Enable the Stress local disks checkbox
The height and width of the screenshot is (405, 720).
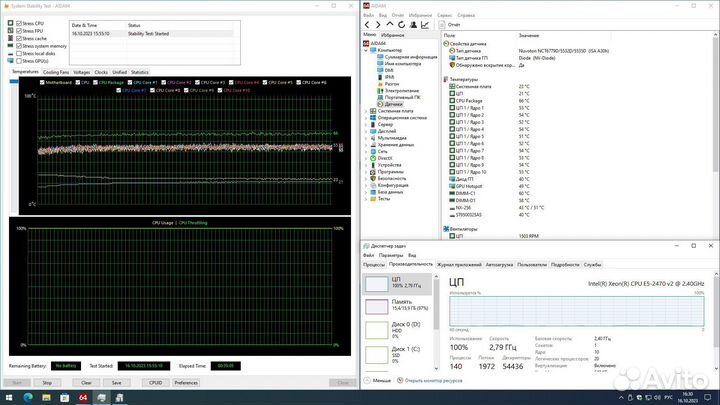point(19,53)
